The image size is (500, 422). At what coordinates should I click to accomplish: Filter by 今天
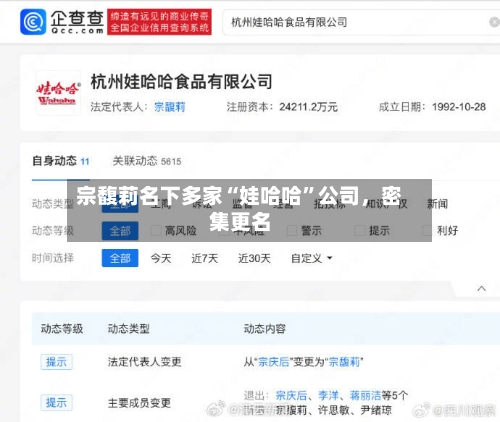(x=161, y=258)
